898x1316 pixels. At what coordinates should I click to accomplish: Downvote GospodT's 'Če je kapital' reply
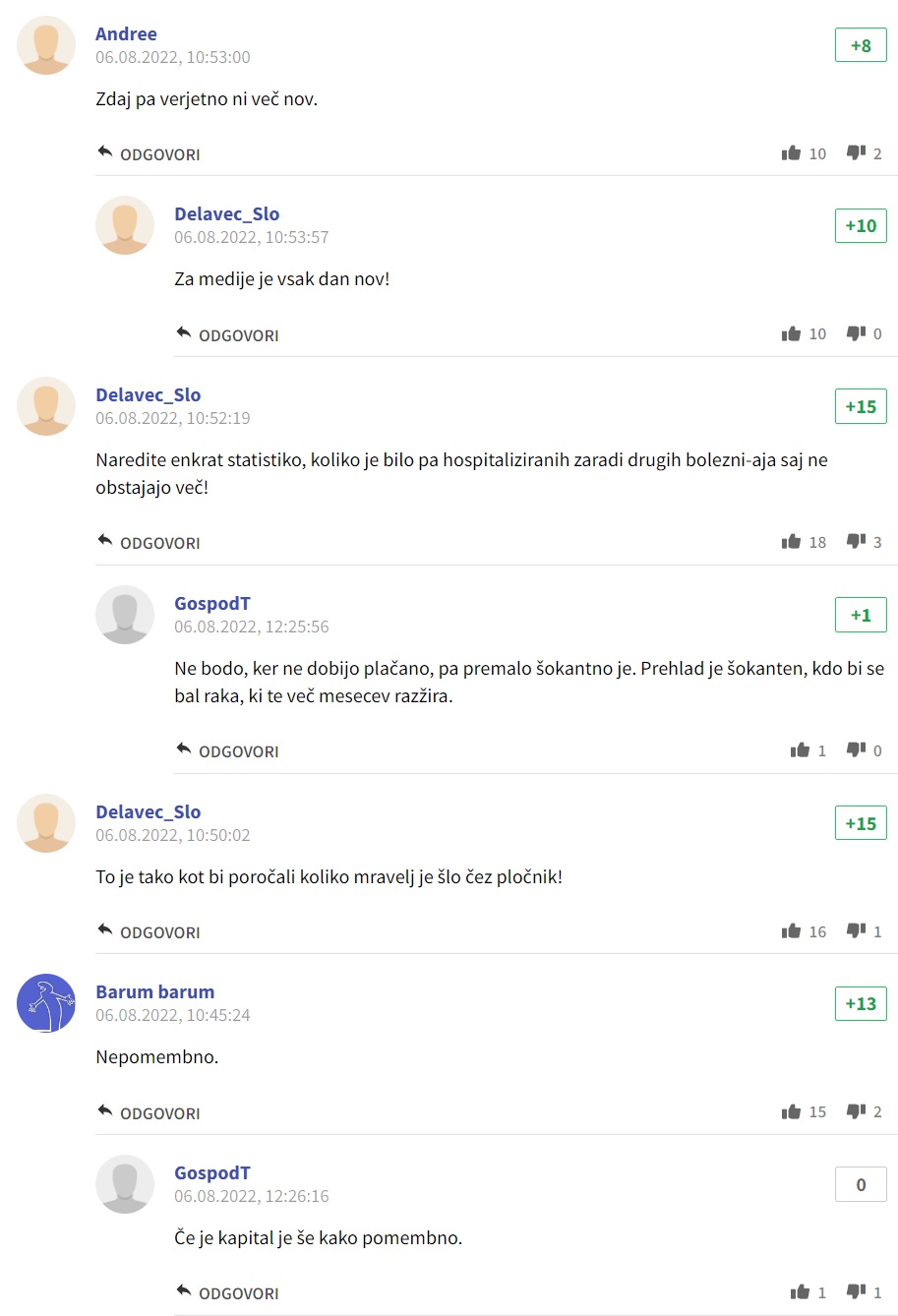click(x=857, y=1292)
